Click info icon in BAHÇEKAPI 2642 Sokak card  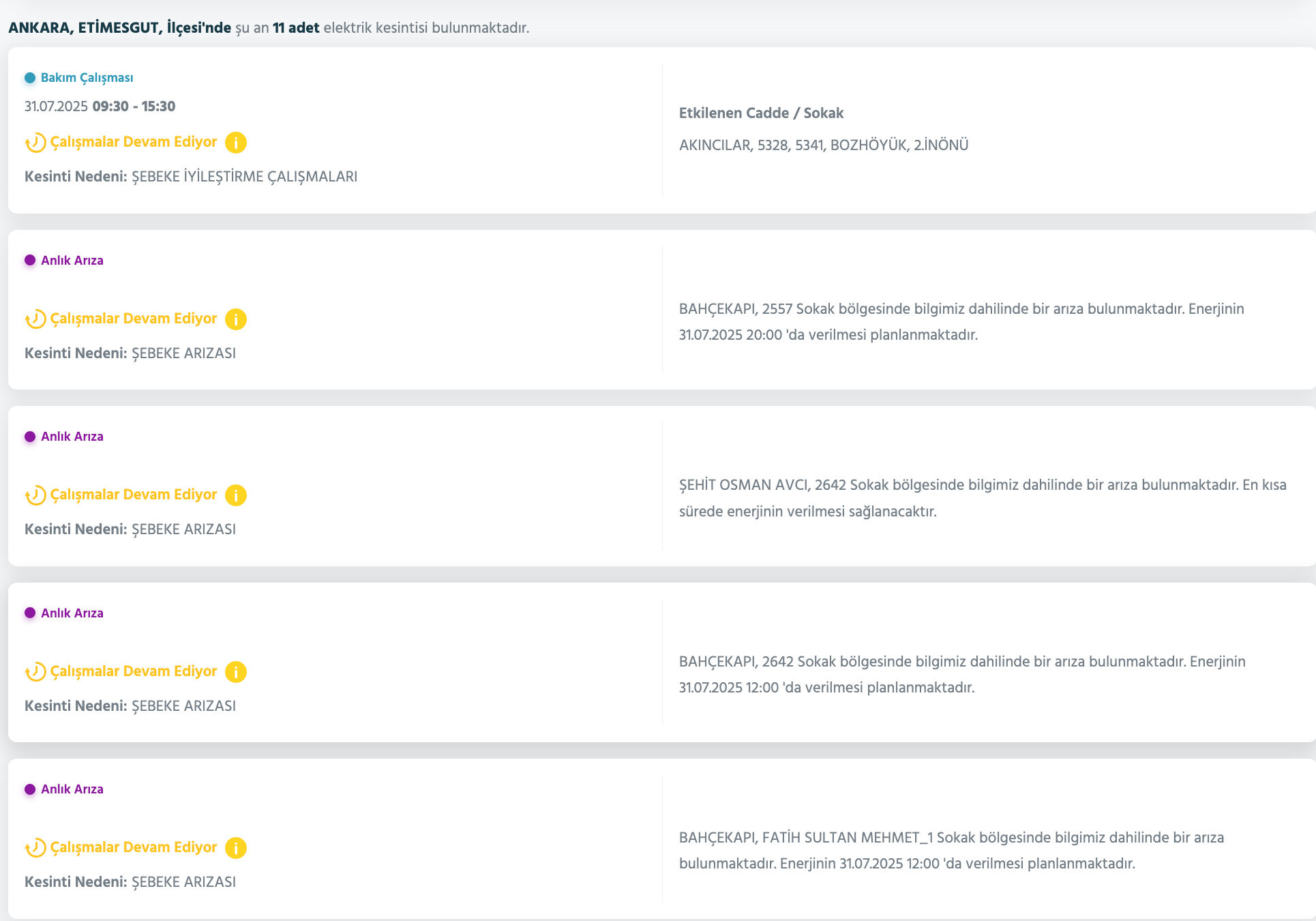235,672
